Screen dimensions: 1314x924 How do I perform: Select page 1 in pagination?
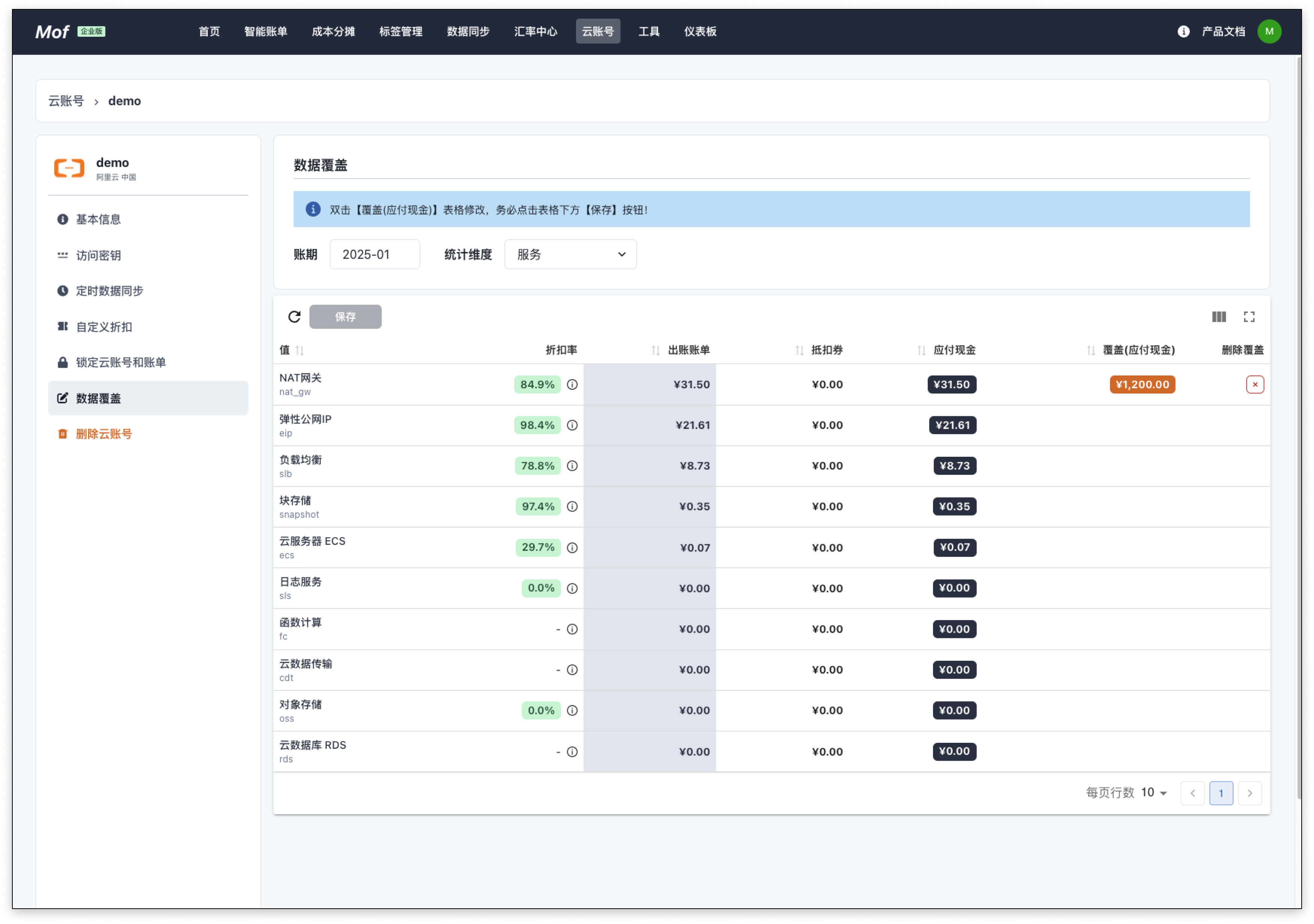pyautogui.click(x=1221, y=793)
